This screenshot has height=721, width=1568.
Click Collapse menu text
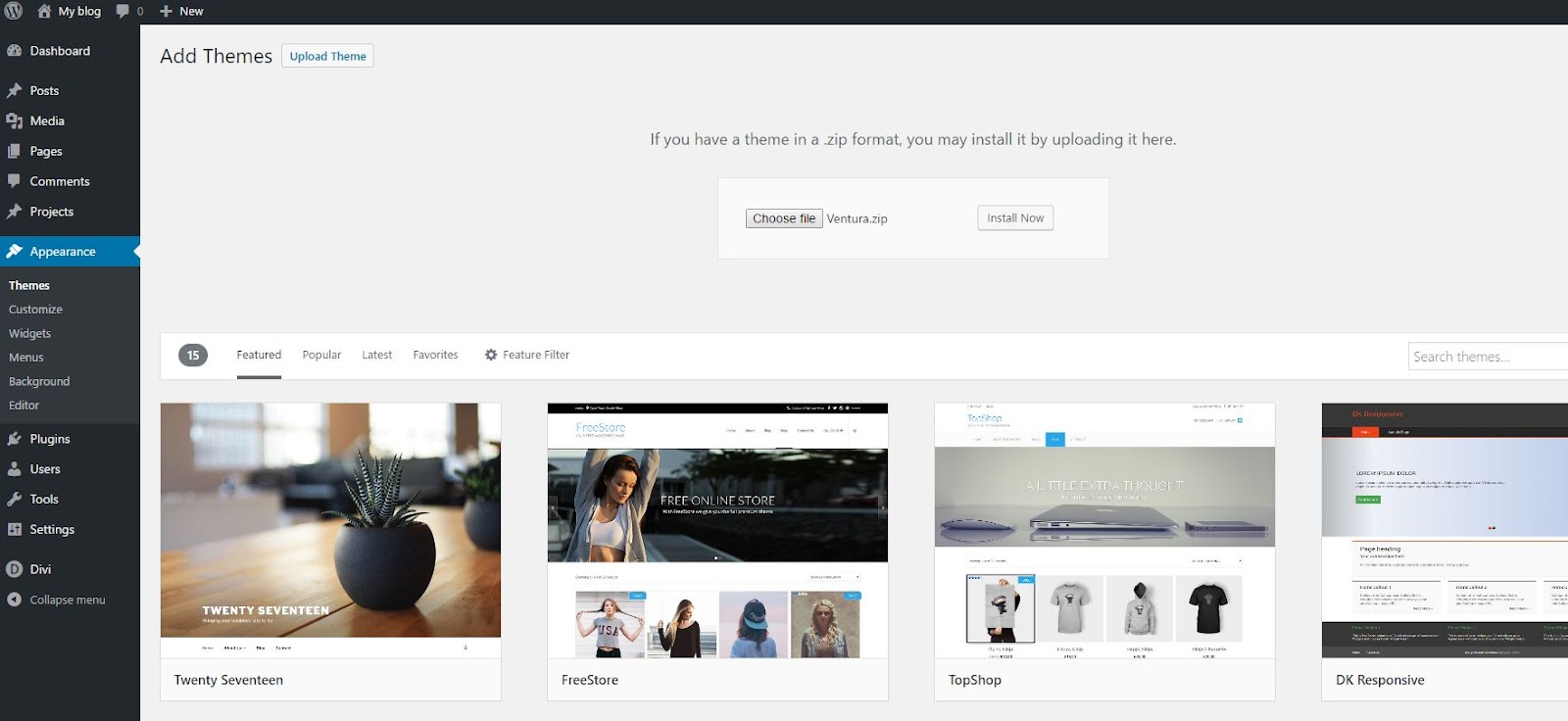click(68, 600)
